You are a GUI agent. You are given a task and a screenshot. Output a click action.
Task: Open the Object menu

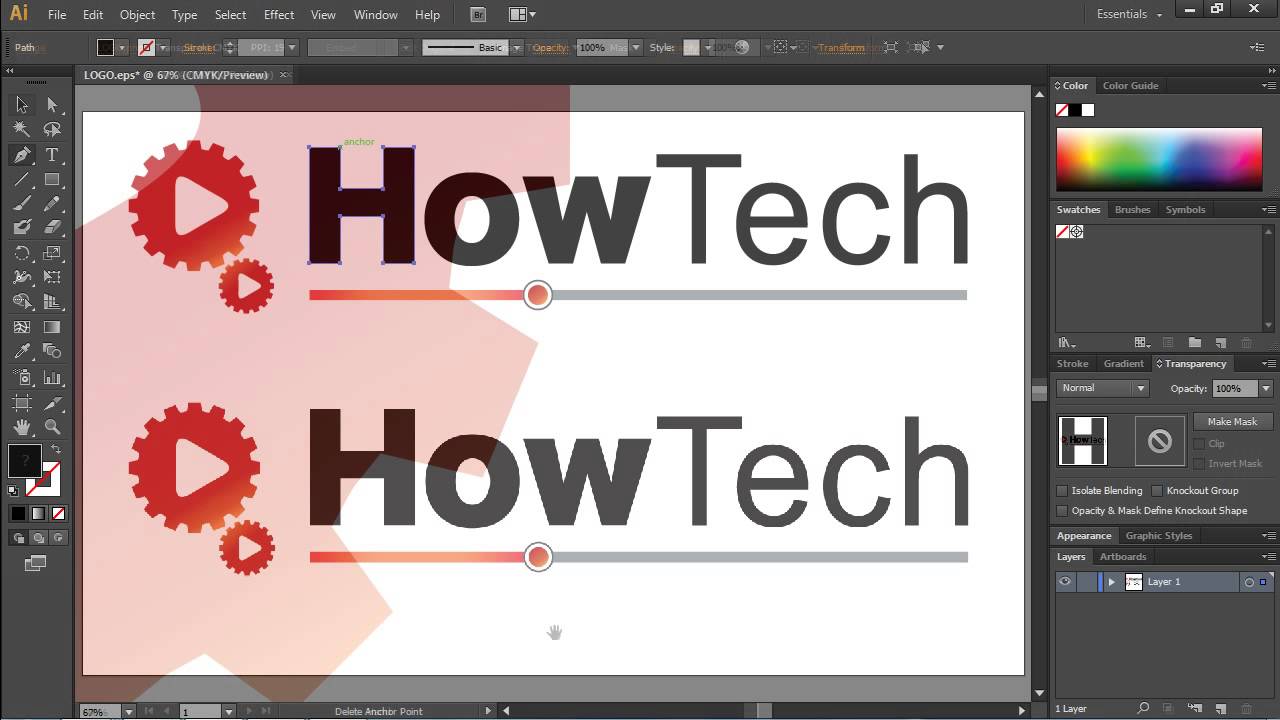click(137, 14)
